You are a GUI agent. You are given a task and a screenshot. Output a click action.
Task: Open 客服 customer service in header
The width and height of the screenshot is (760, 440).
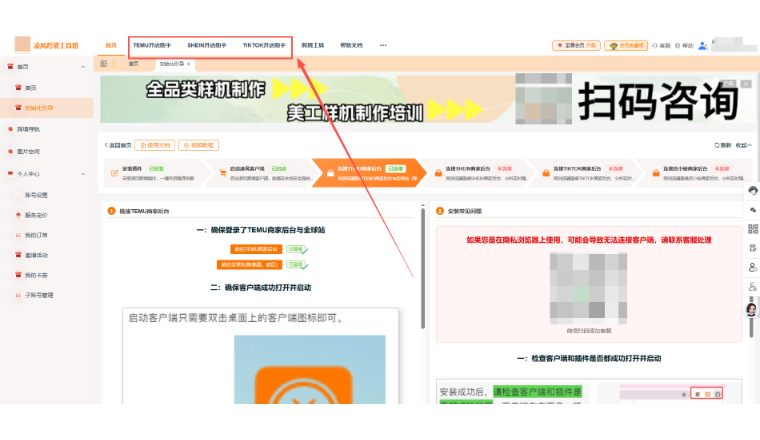click(x=661, y=46)
